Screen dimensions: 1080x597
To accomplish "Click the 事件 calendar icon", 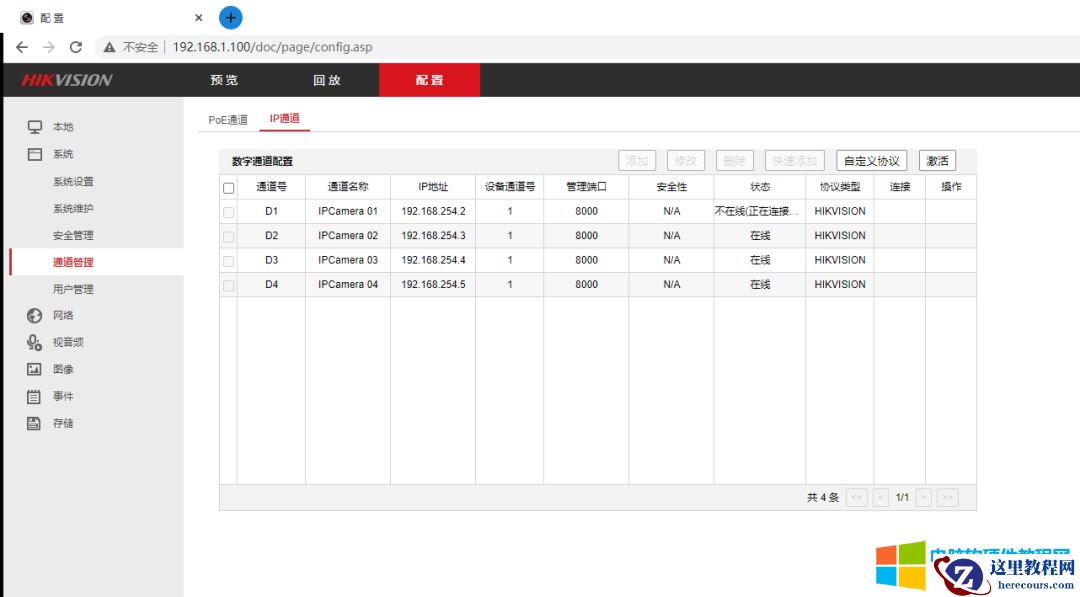I will pyautogui.click(x=34, y=396).
